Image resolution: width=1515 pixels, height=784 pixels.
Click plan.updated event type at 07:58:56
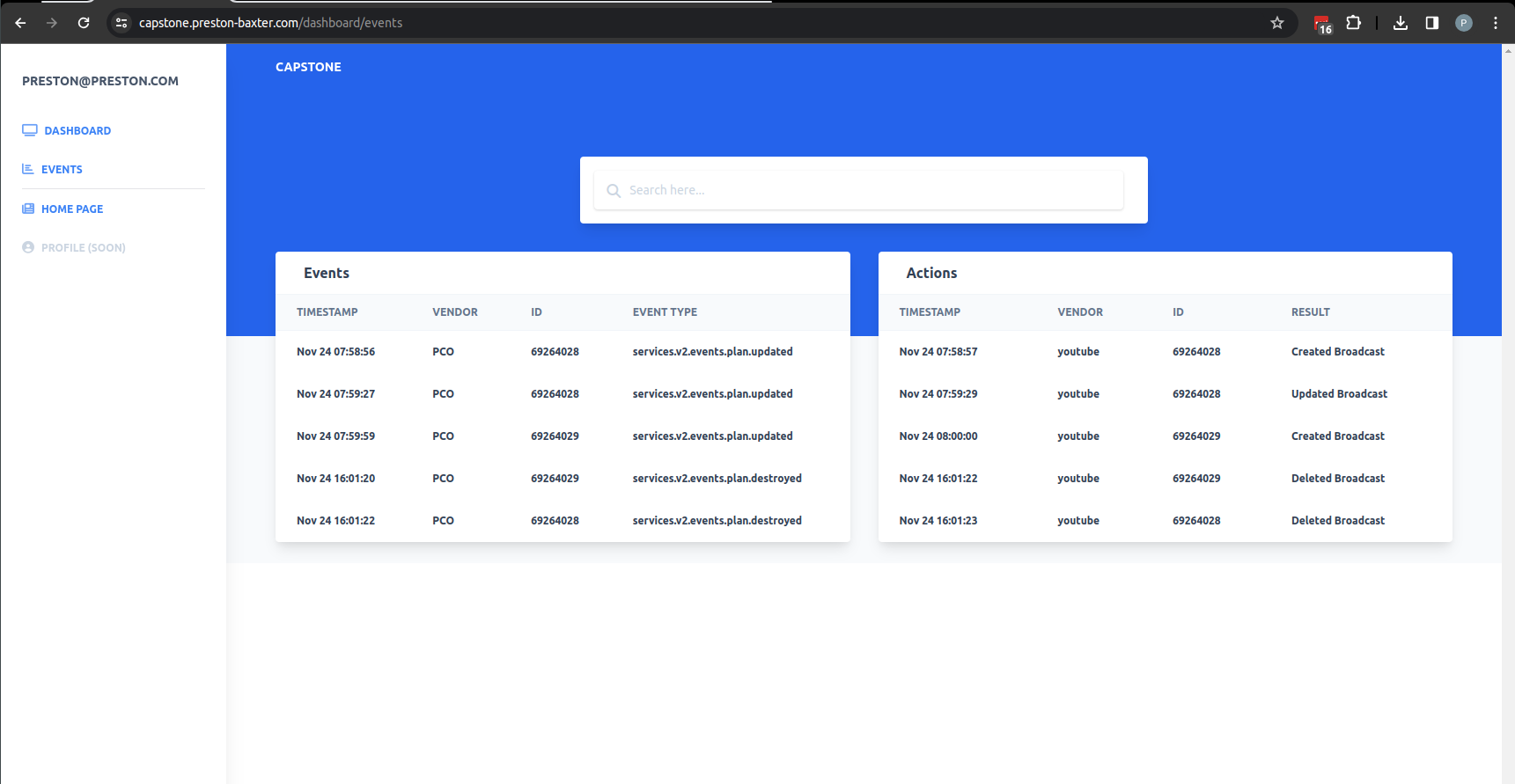(x=713, y=352)
